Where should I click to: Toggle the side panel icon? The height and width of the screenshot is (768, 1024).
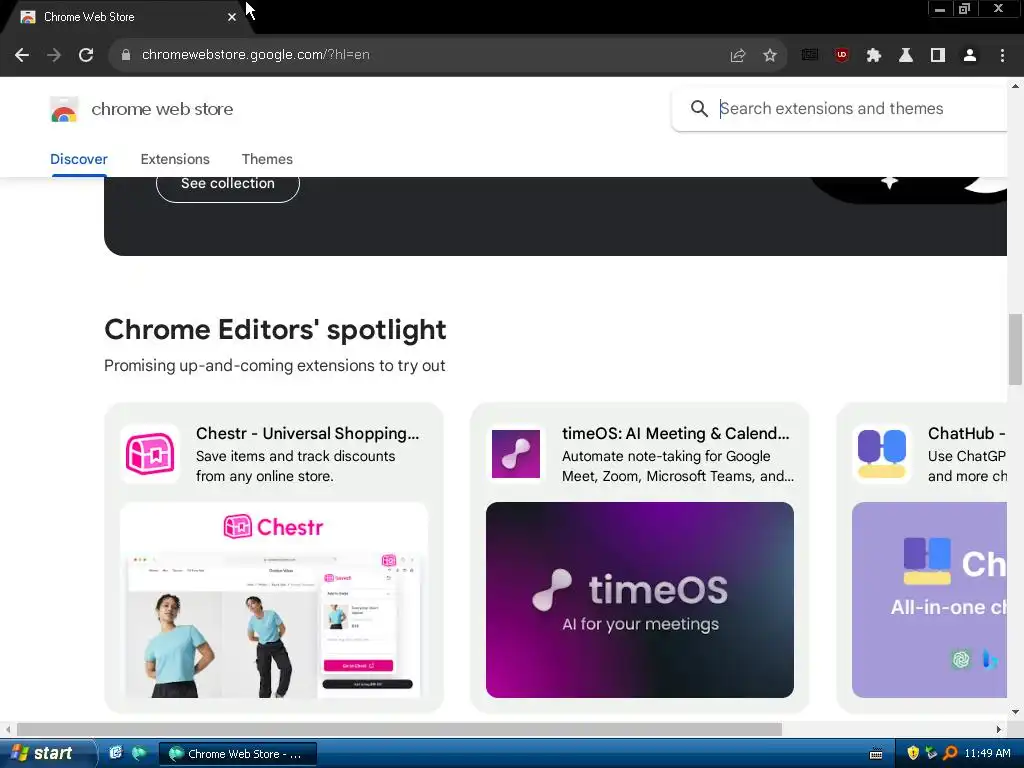coord(938,56)
